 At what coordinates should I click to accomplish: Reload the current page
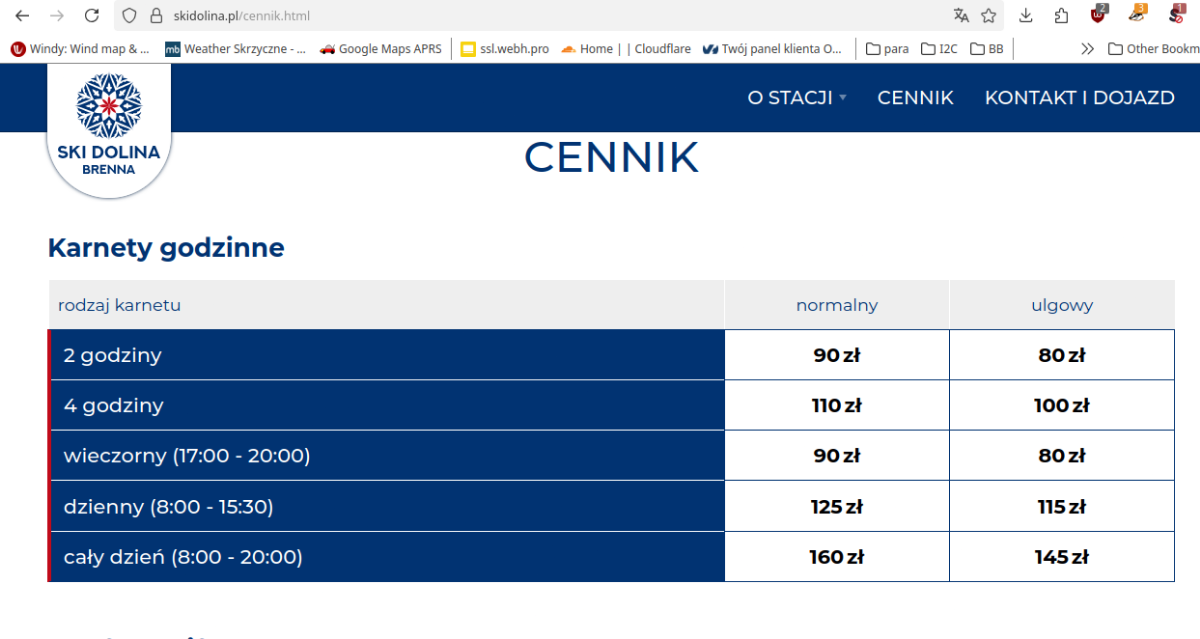coord(91,15)
